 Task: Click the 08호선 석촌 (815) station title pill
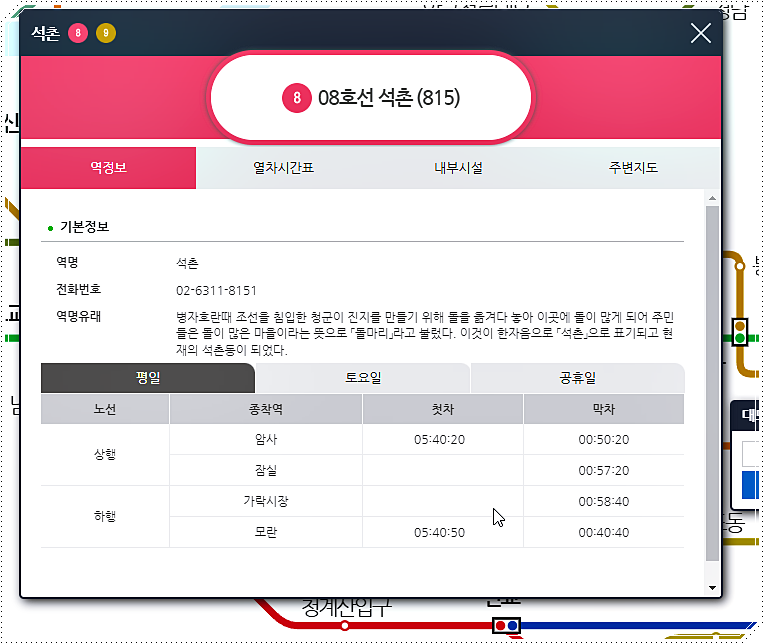click(x=371, y=97)
